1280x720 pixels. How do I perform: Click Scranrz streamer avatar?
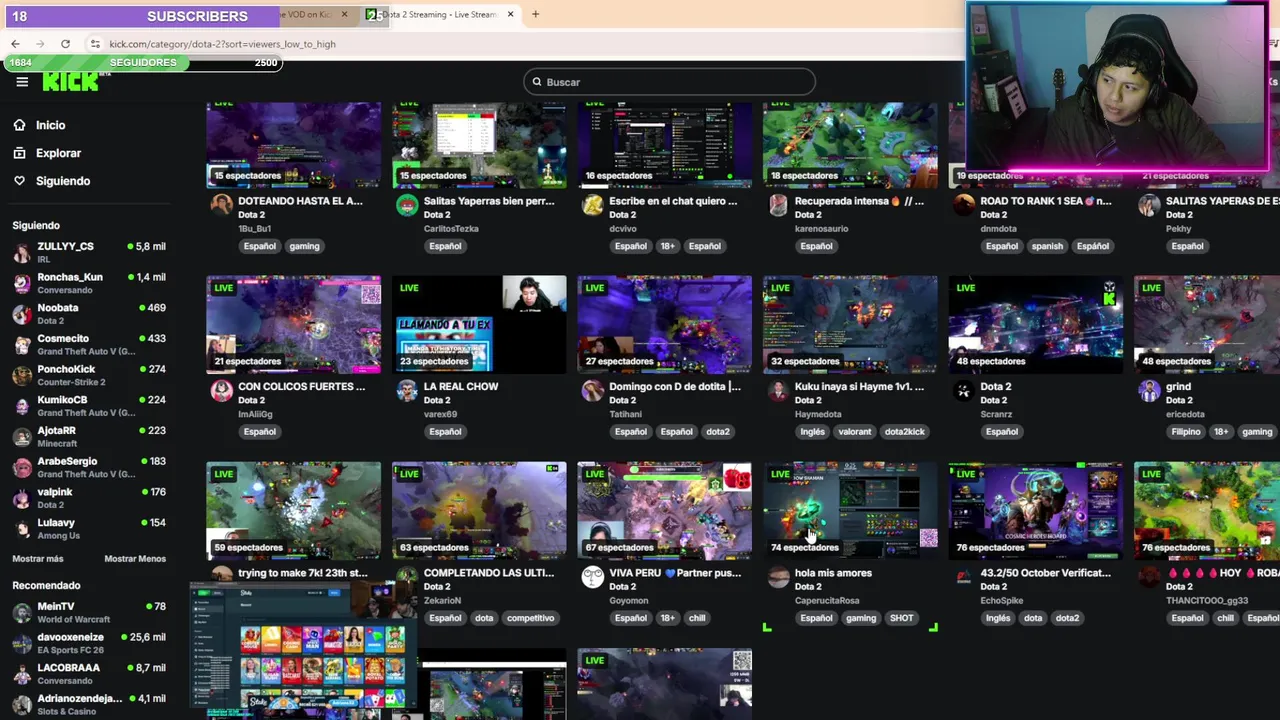[964, 391]
